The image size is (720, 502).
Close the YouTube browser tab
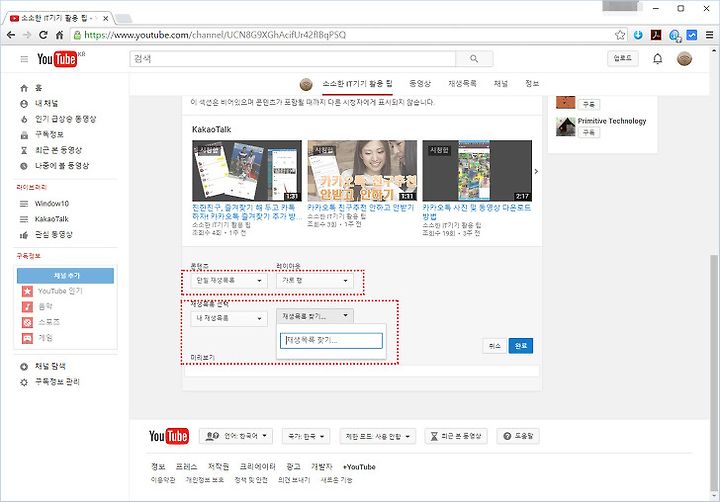(x=106, y=18)
